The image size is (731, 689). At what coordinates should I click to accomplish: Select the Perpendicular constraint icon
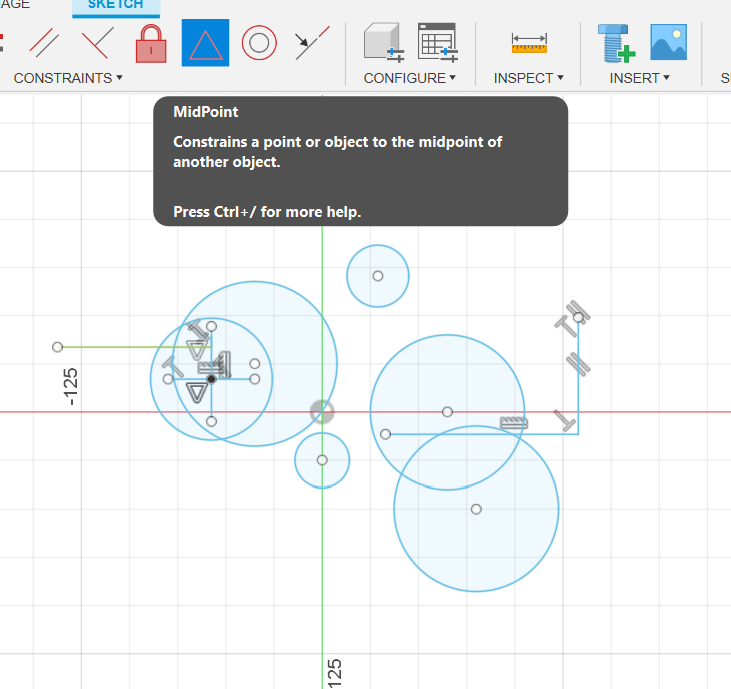[97, 43]
